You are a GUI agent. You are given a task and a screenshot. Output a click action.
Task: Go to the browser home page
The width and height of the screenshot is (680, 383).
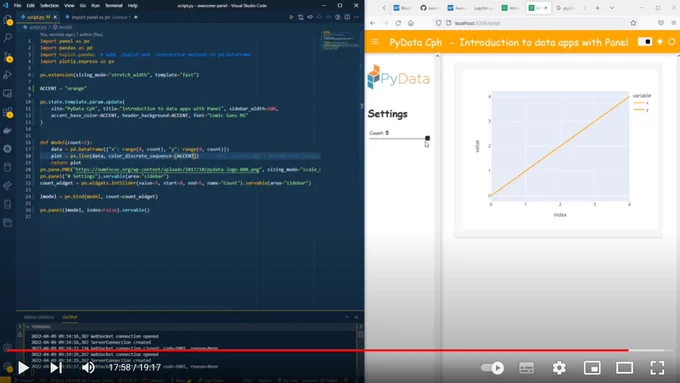coord(411,23)
